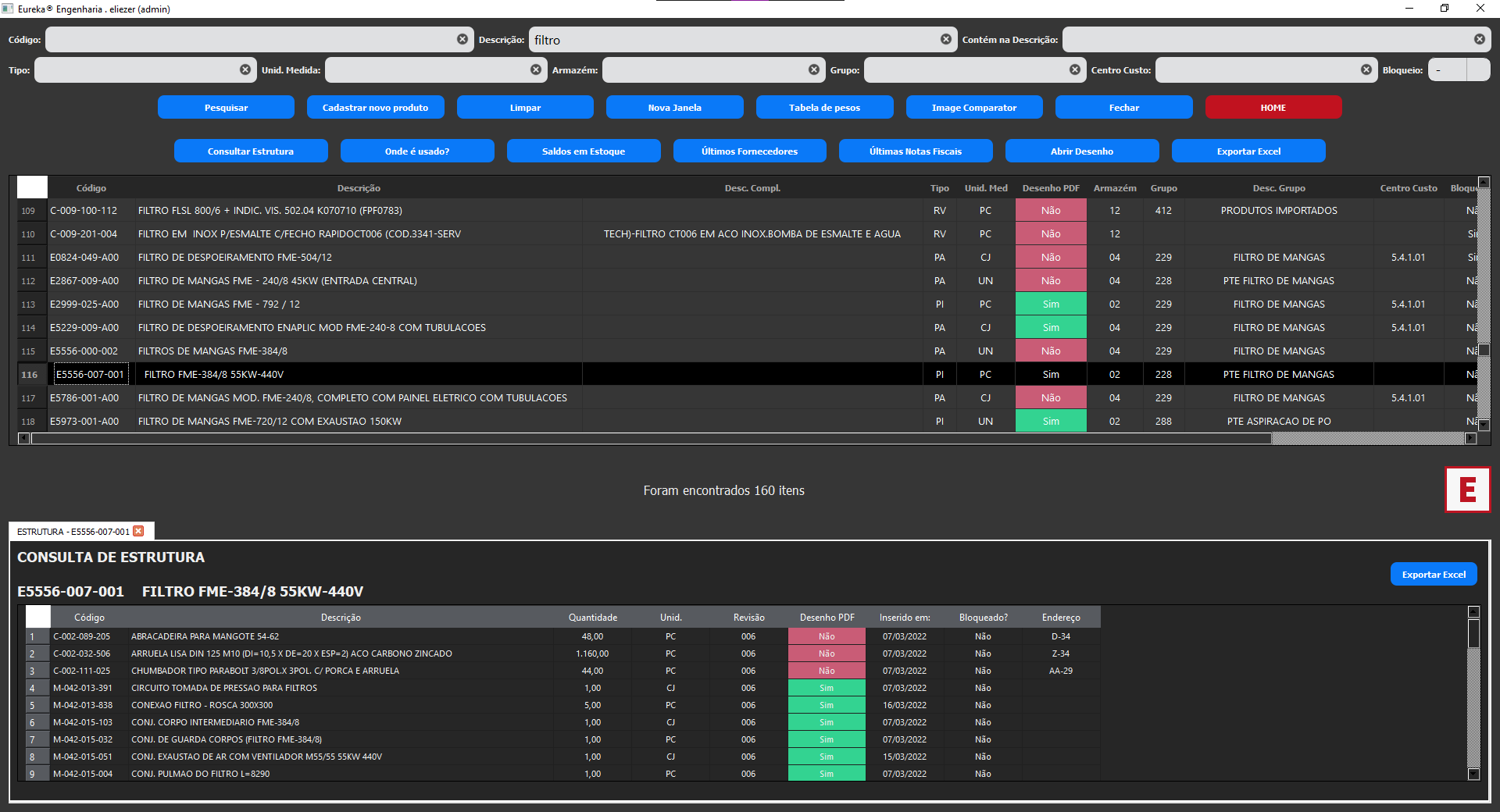1500x812 pixels.
Task: Click structure table scrollbar down arrow
Action: (1473, 774)
